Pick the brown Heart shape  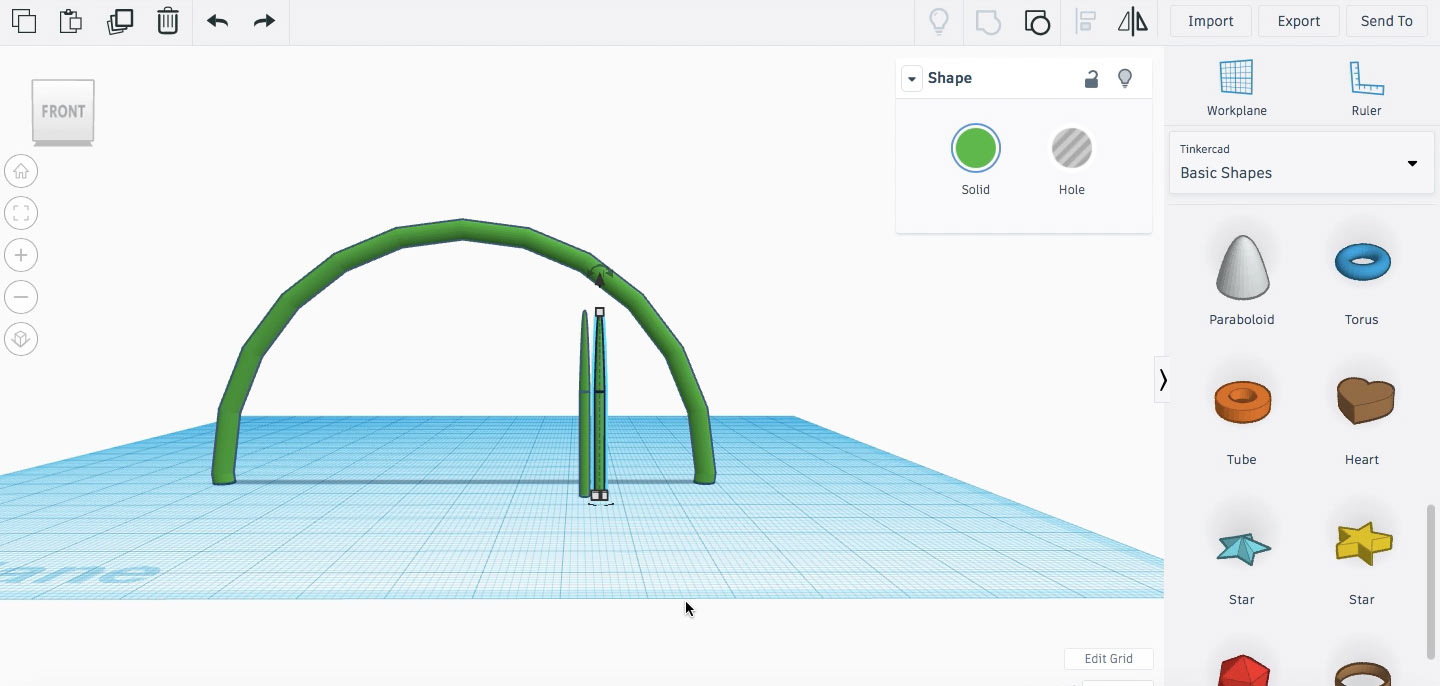point(1364,400)
